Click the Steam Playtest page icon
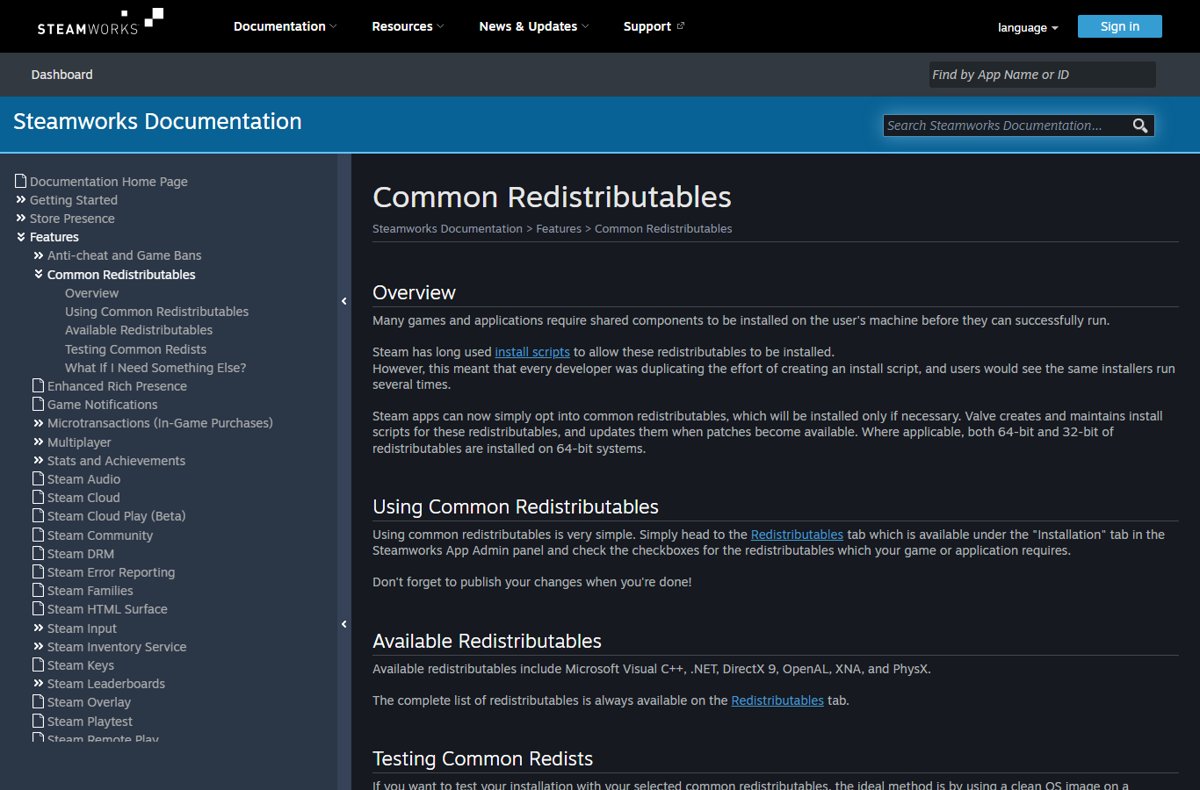1200x790 pixels. point(39,721)
